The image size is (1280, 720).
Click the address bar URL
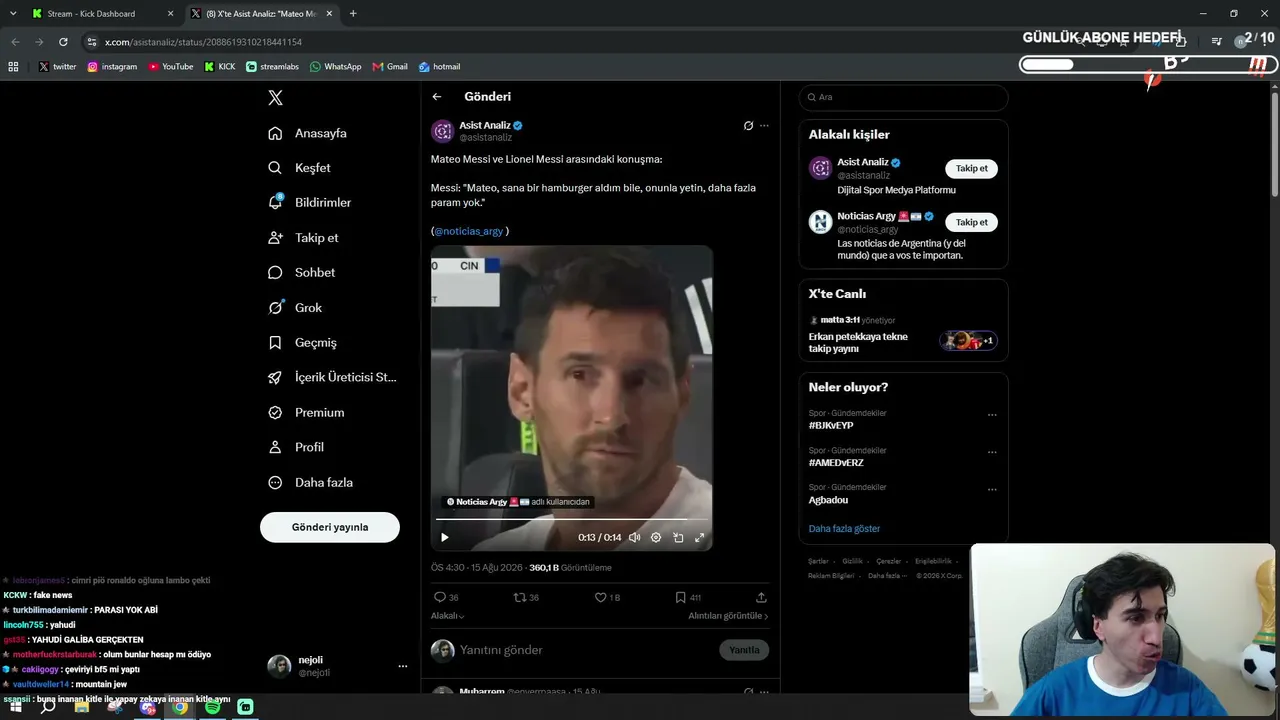pyautogui.click(x=203, y=42)
